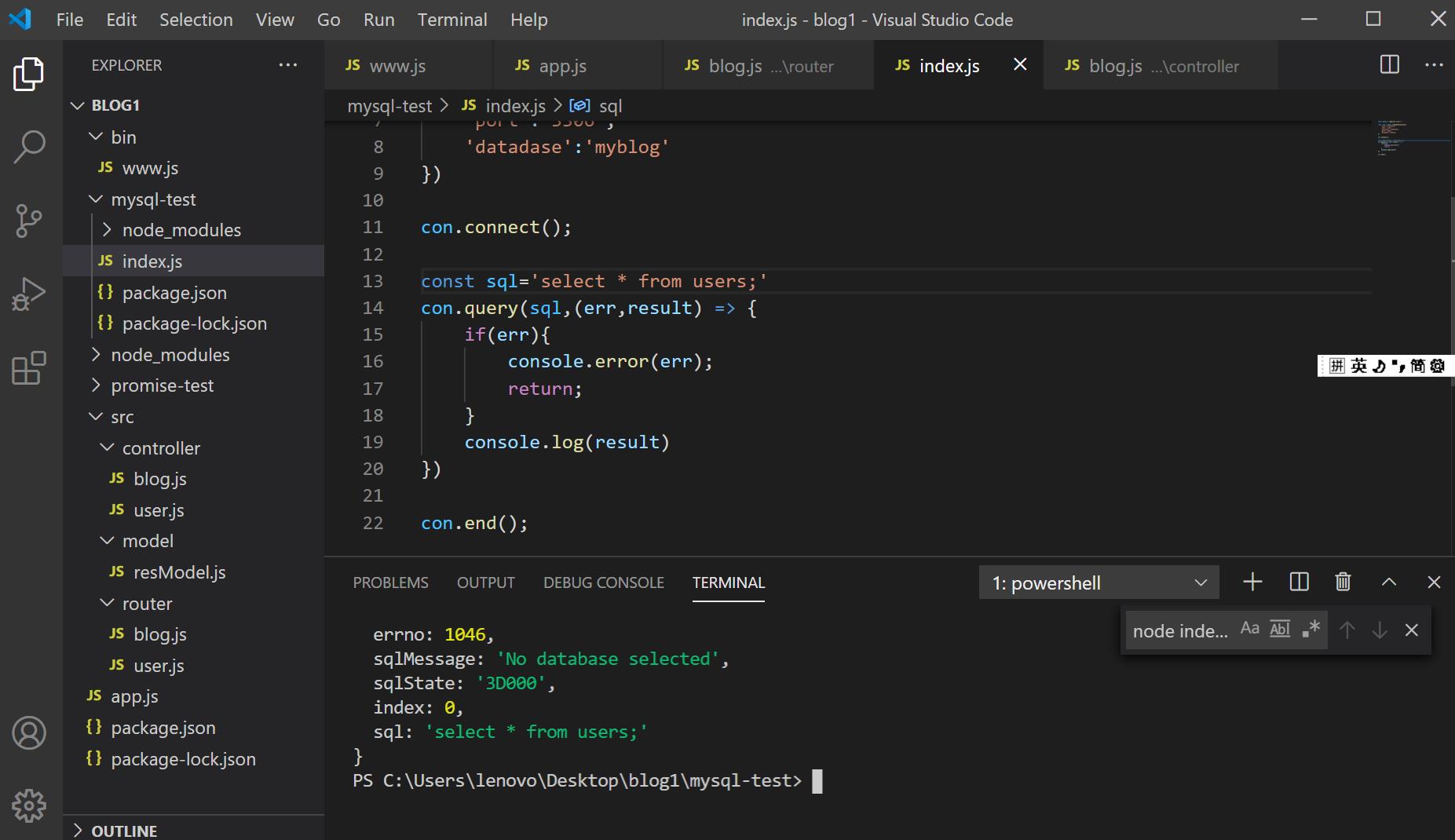This screenshot has height=840, width=1455.
Task: Open Source Control view
Action: pos(29,221)
